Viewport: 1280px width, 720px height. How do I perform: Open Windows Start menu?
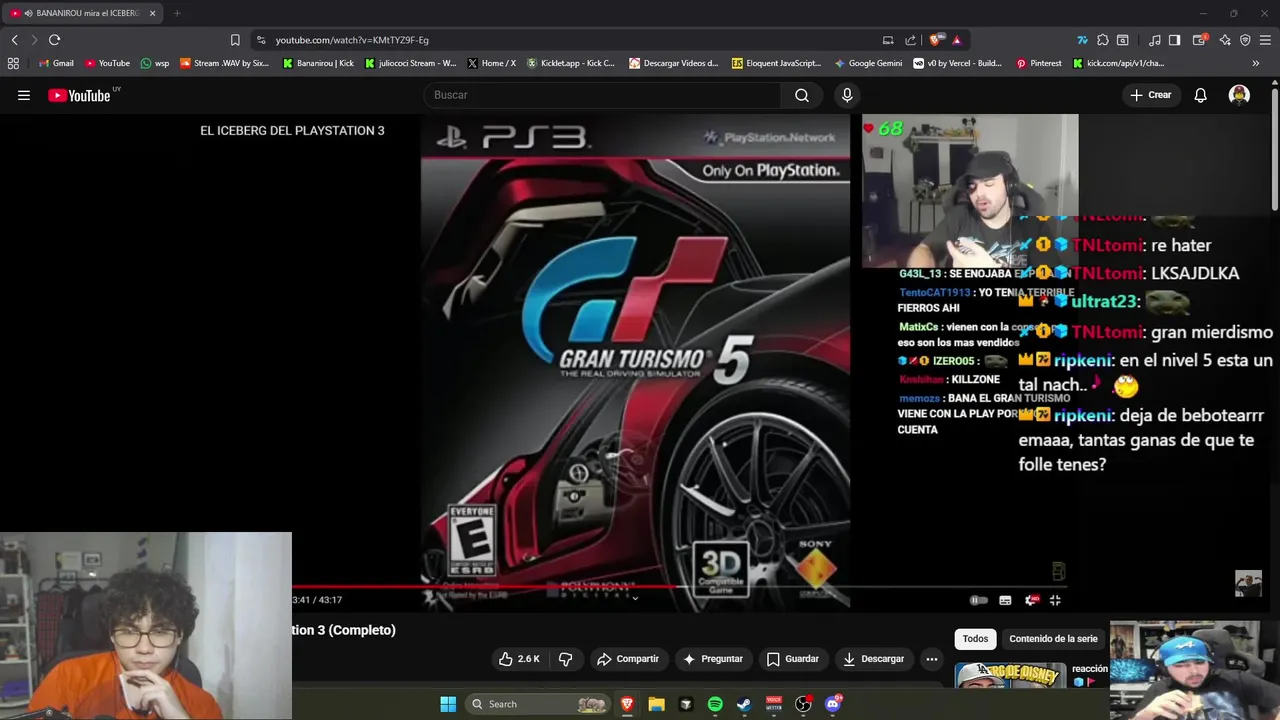[x=448, y=704]
